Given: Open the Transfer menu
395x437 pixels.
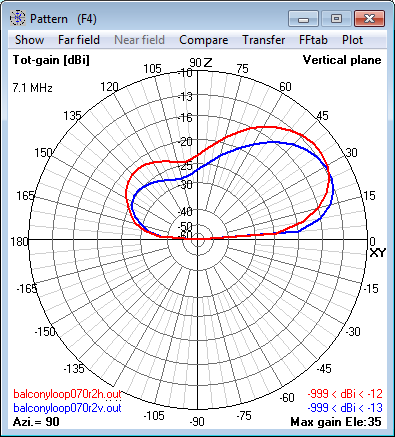Looking at the screenshot, I should 264,40.
